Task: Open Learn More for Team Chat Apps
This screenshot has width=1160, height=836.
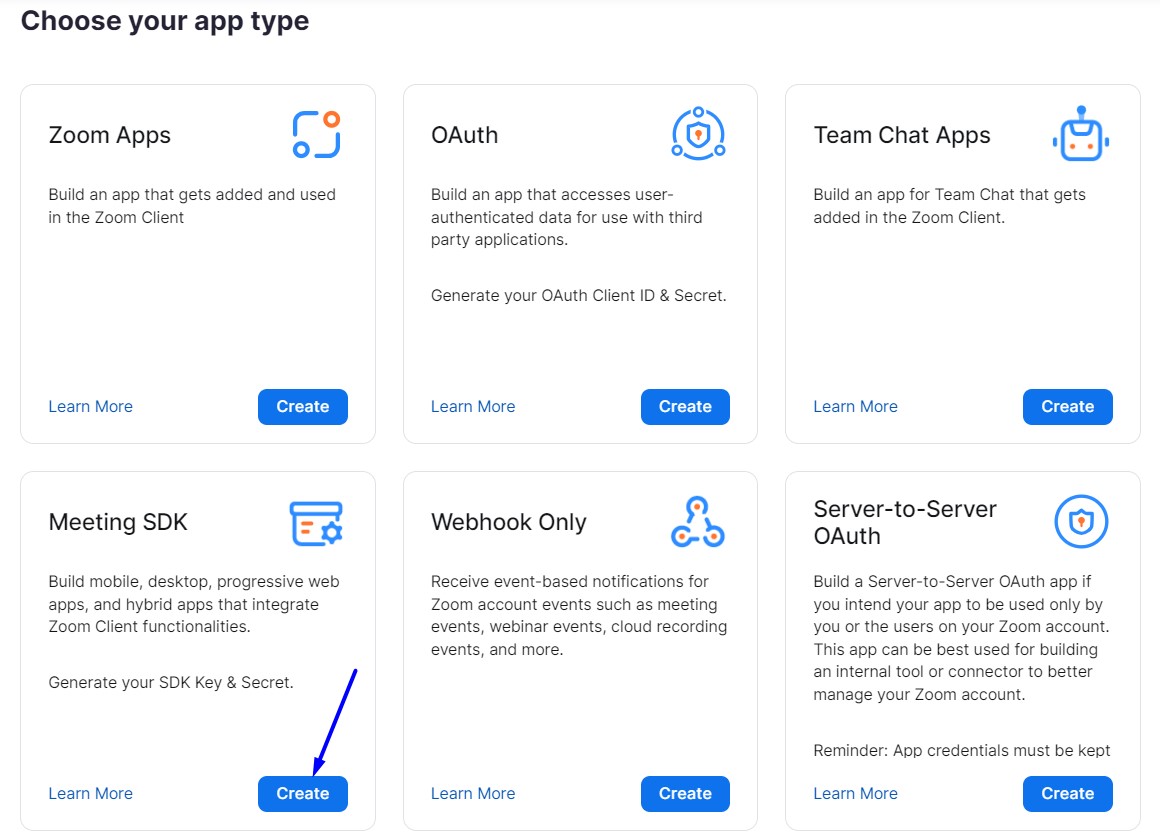Action: tap(855, 406)
